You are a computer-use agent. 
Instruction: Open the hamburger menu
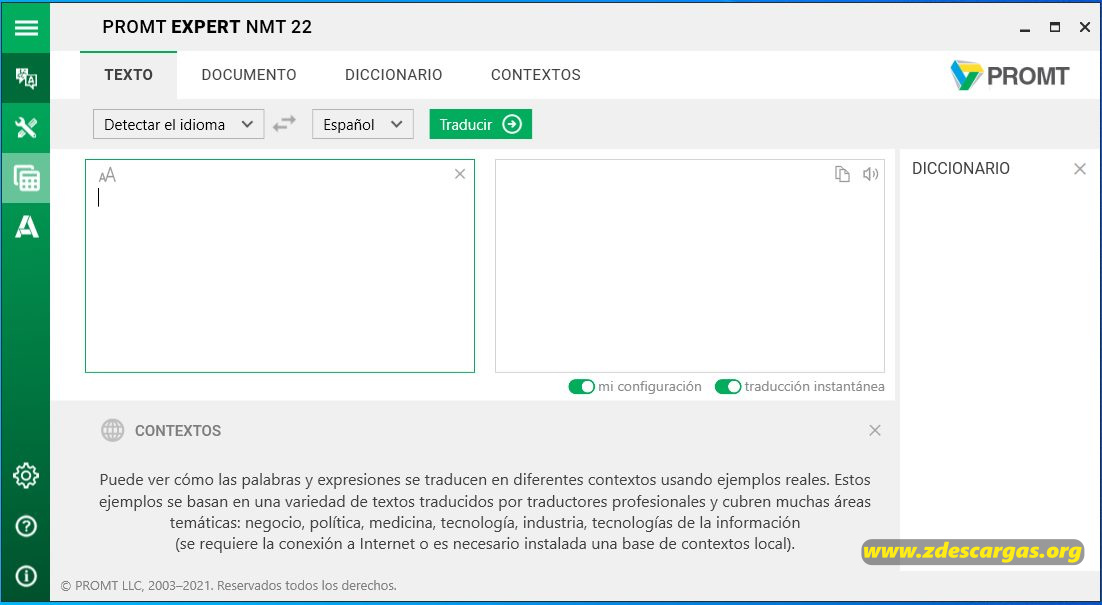click(26, 27)
